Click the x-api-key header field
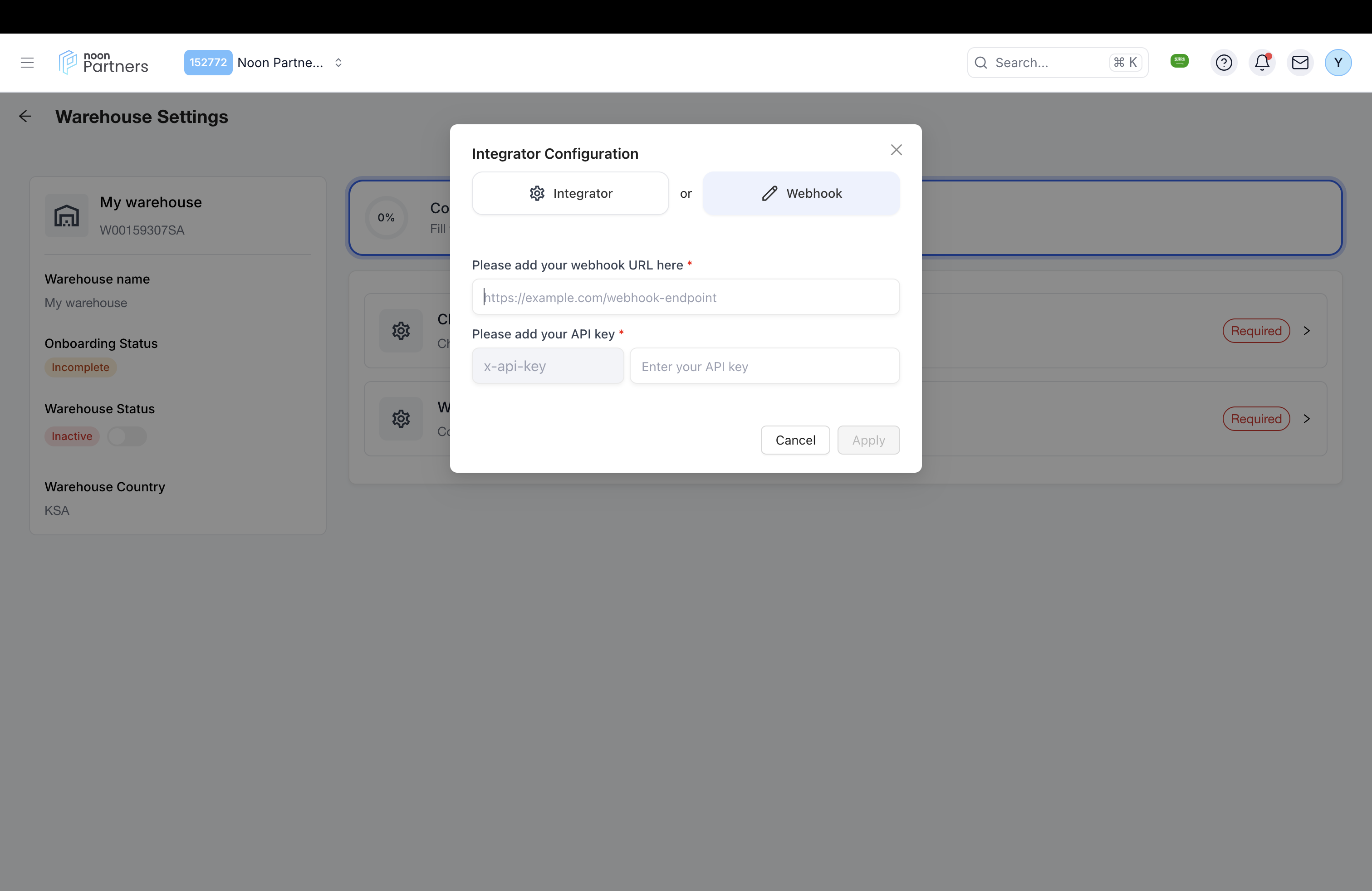This screenshot has width=1372, height=891. tap(548, 366)
